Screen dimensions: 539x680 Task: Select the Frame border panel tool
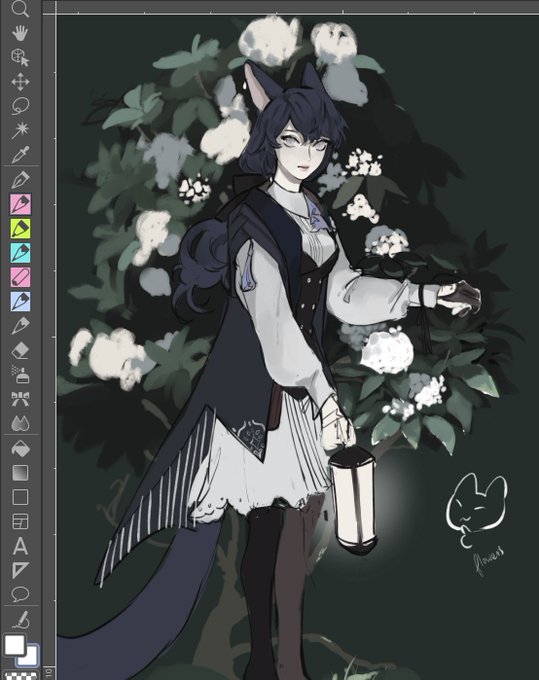click(x=20, y=522)
